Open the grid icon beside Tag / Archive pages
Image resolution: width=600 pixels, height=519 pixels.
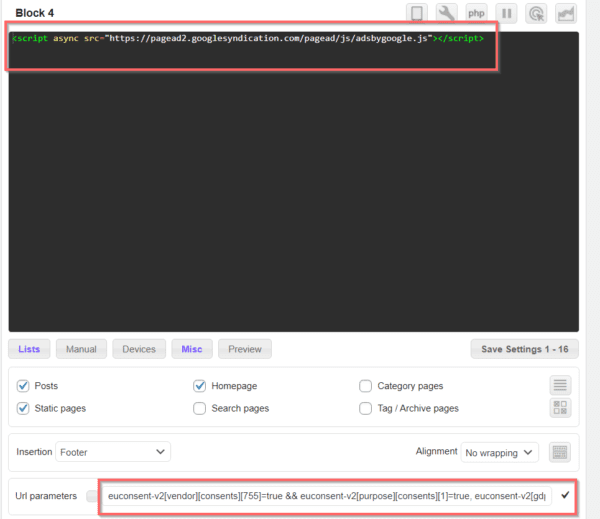click(560, 408)
